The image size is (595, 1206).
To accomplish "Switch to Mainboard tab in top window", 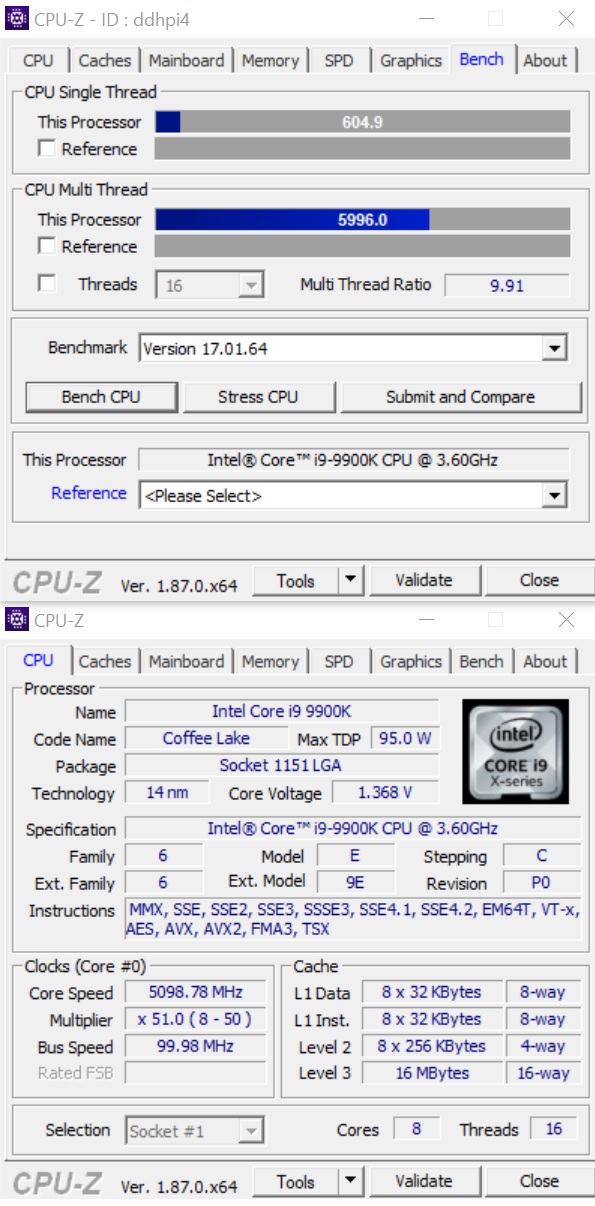I will tap(185, 60).
